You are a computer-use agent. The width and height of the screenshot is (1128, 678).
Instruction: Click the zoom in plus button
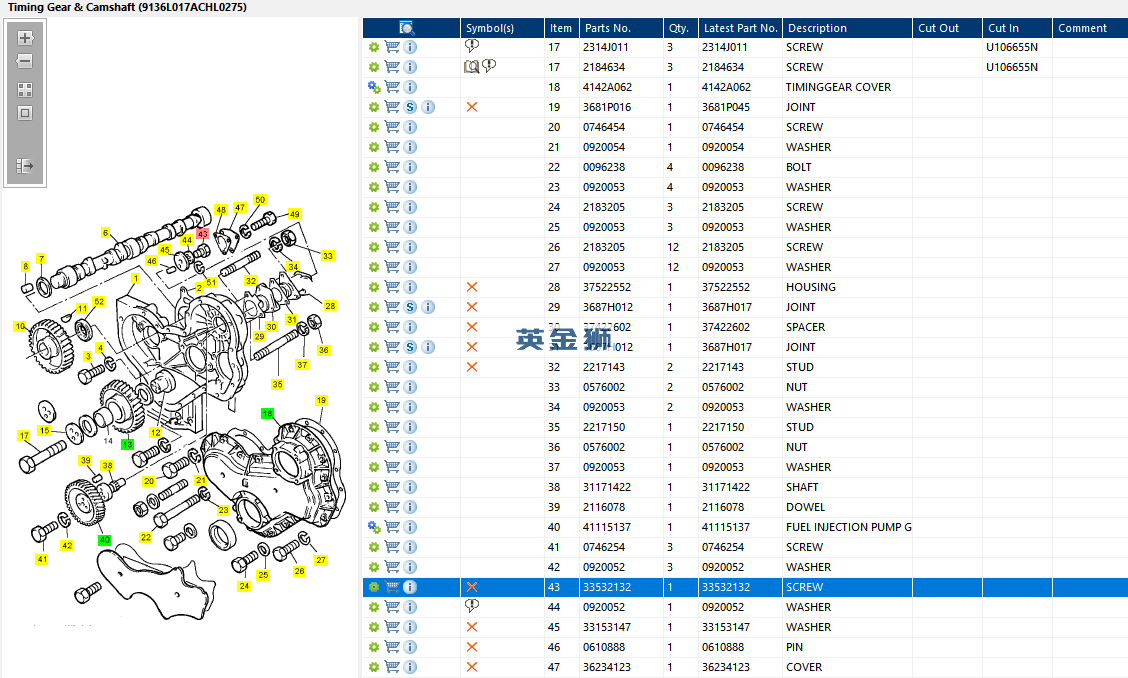pyautogui.click(x=25, y=37)
